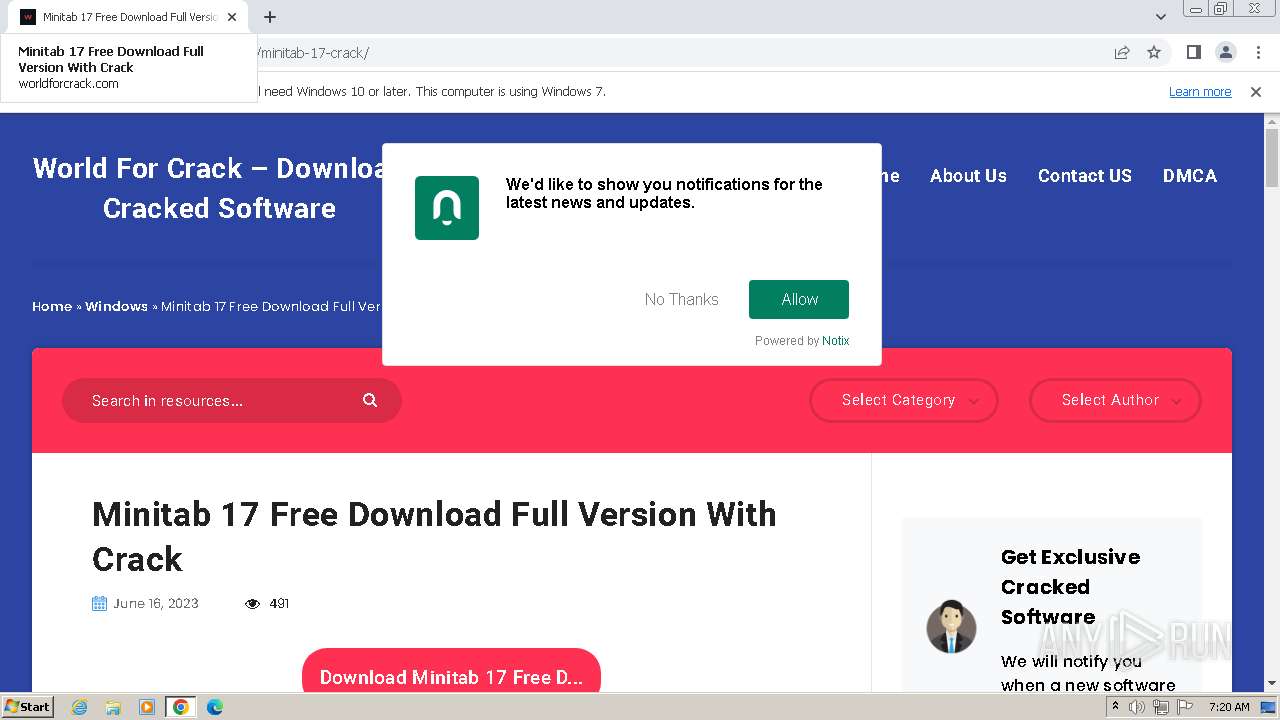Click the Get Exclusive Cracked Software heading

[1070, 587]
